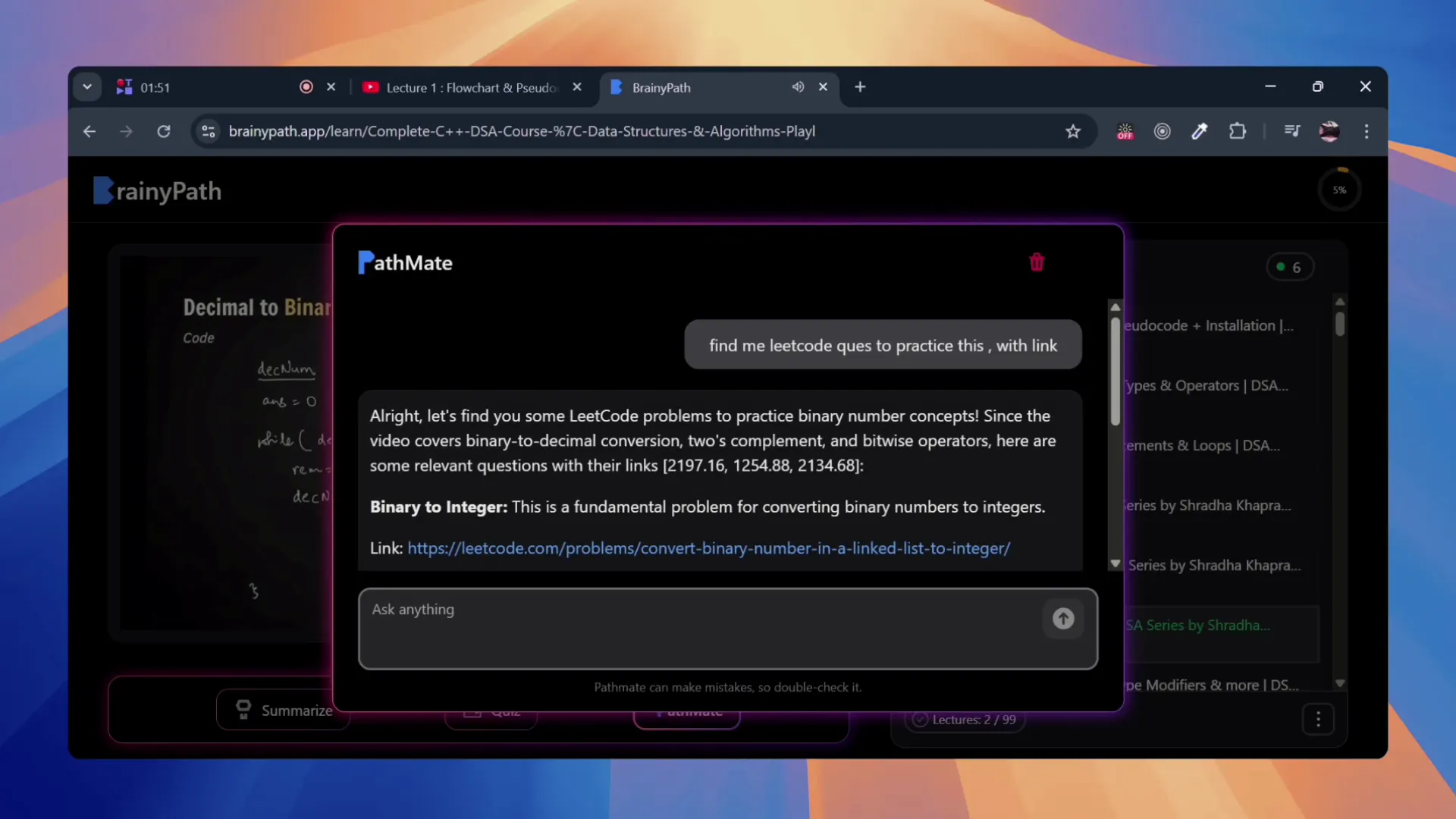Delete the PathMate chat with trash icon
The image size is (1456, 819).
(x=1037, y=262)
